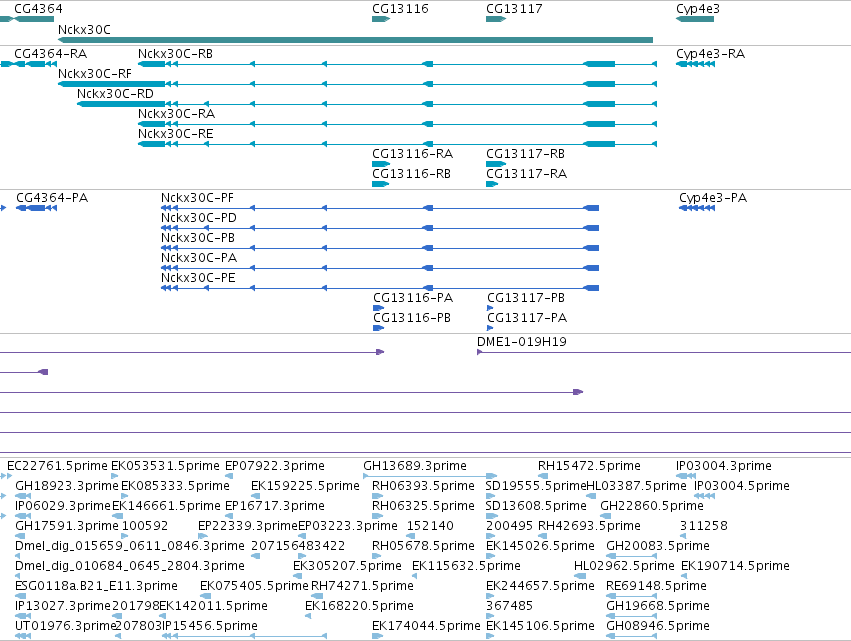Open EST GH13689.3prime
The width and height of the screenshot is (851, 641).
point(415,466)
